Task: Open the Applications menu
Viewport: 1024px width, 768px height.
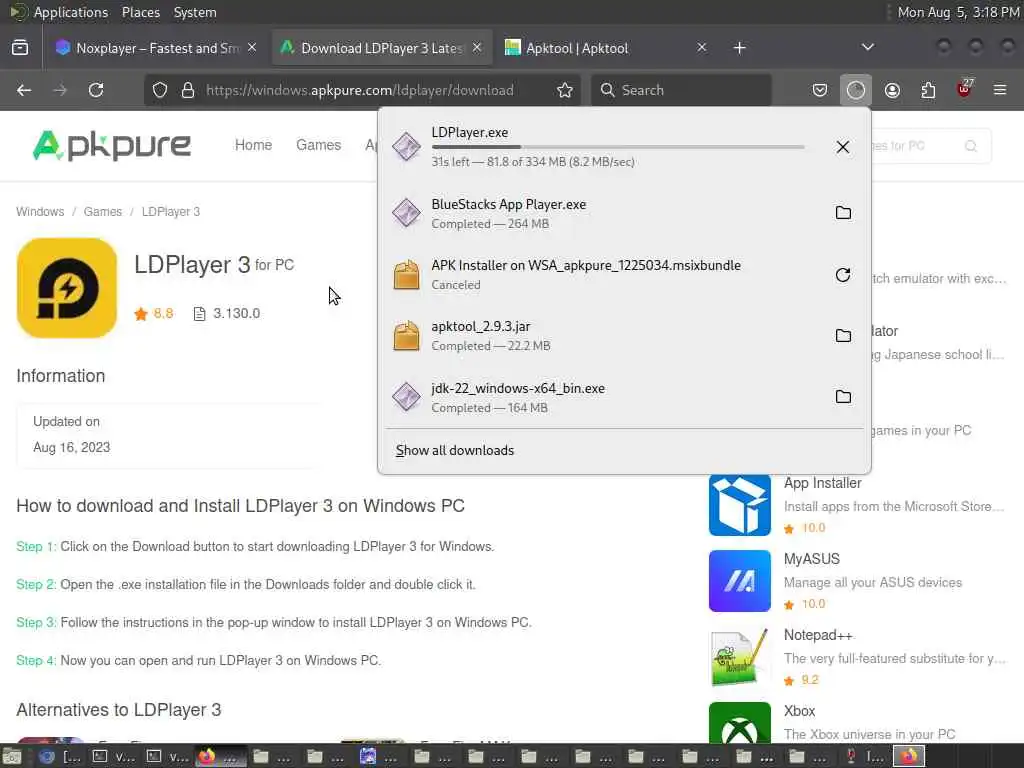Action: pos(71,12)
